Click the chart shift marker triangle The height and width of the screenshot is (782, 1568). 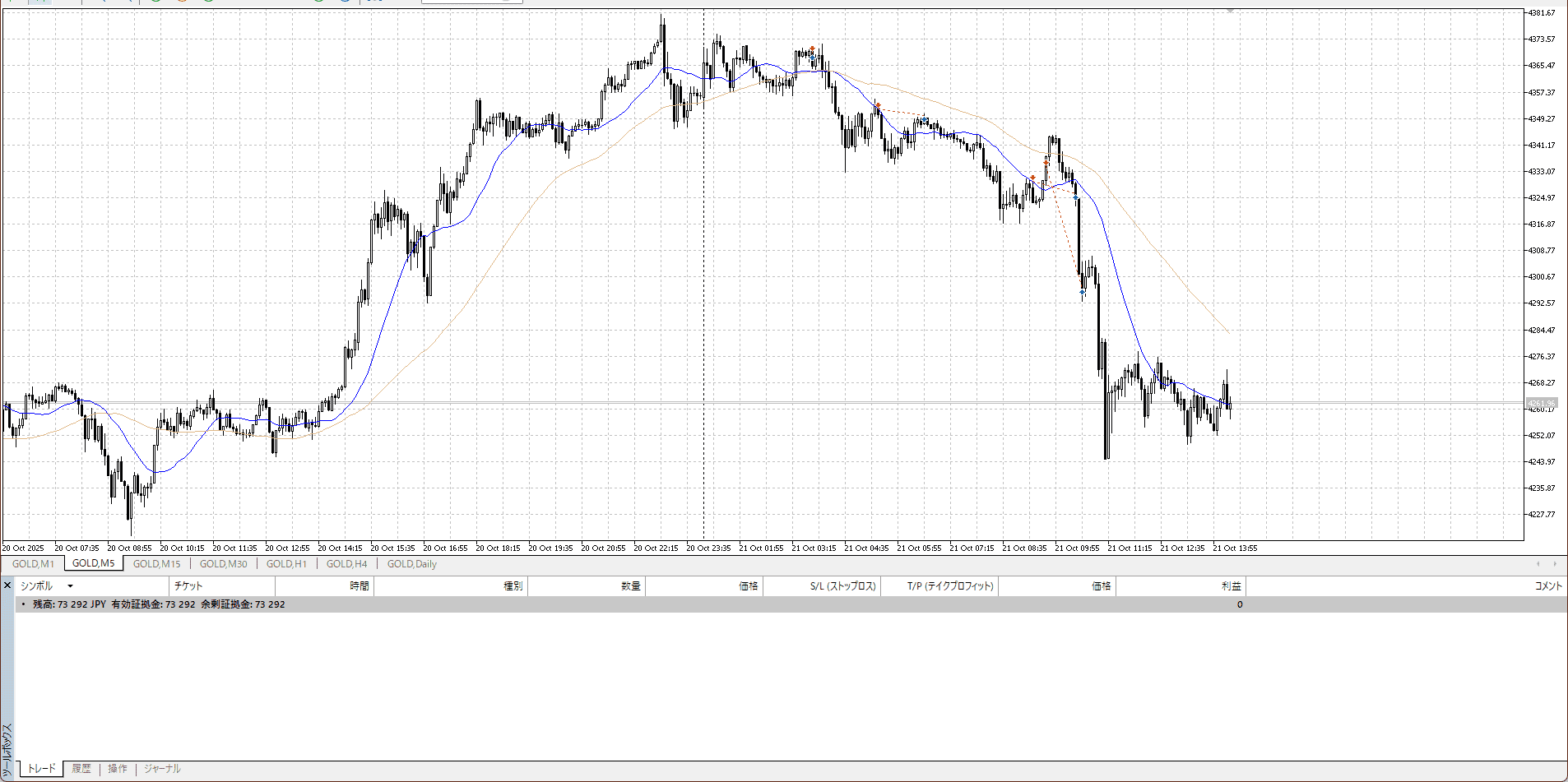[1230, 11]
